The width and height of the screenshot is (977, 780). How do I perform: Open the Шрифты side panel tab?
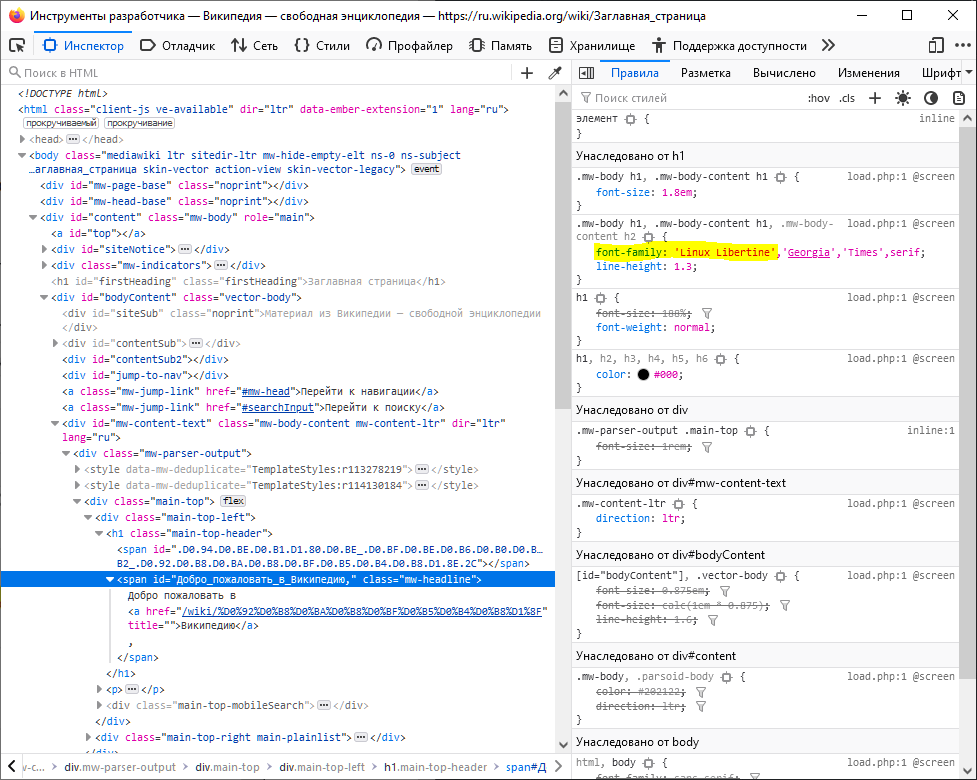tap(940, 73)
